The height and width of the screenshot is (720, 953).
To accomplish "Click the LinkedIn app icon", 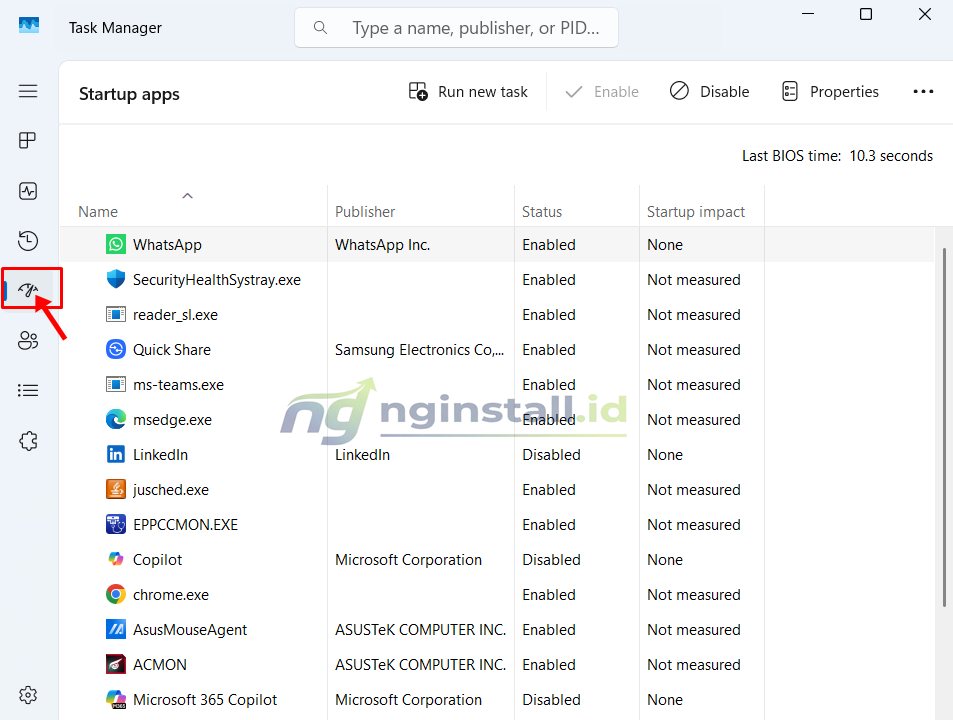I will pyautogui.click(x=115, y=454).
